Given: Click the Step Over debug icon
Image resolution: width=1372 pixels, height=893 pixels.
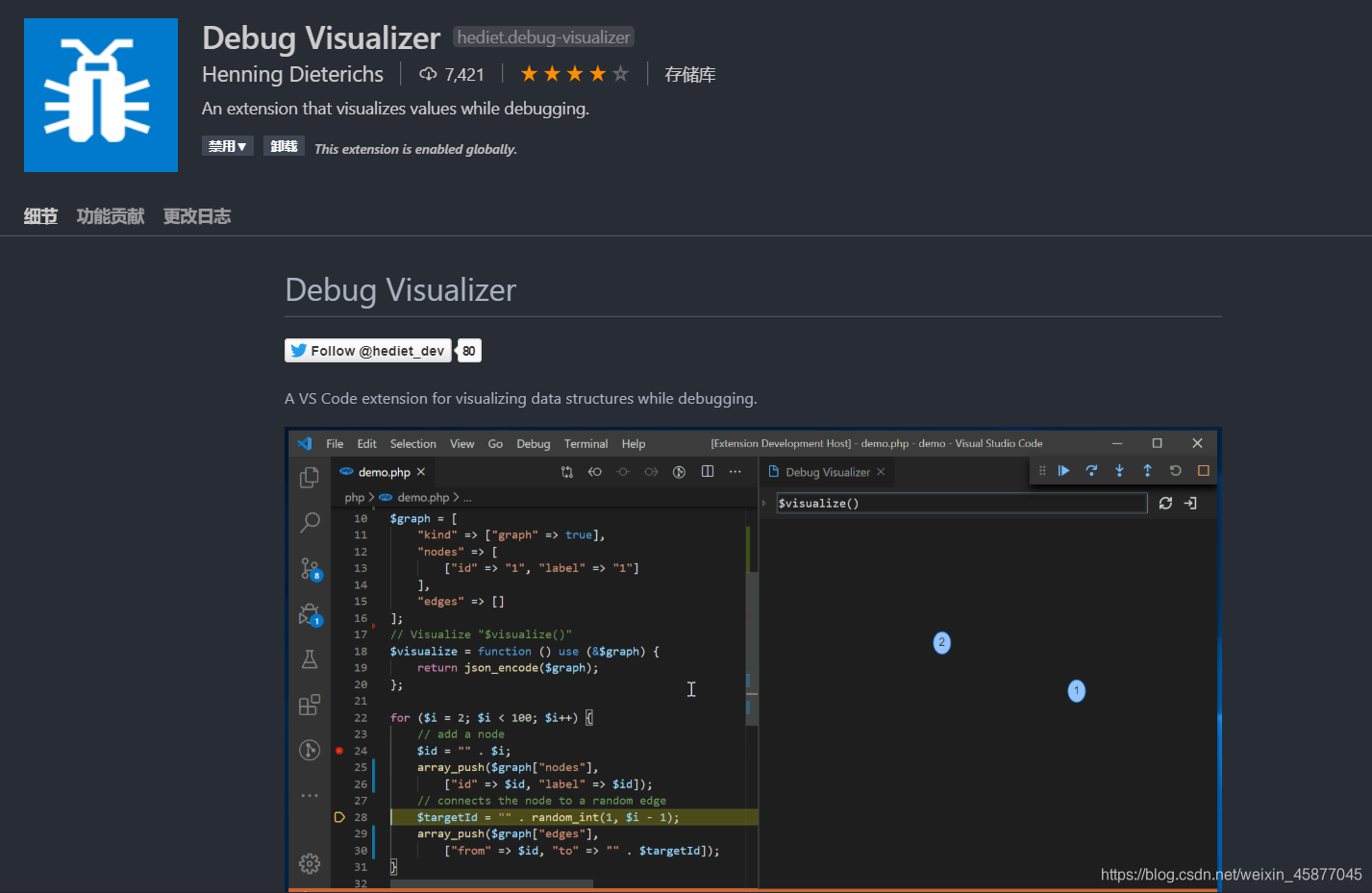Looking at the screenshot, I should [1091, 470].
